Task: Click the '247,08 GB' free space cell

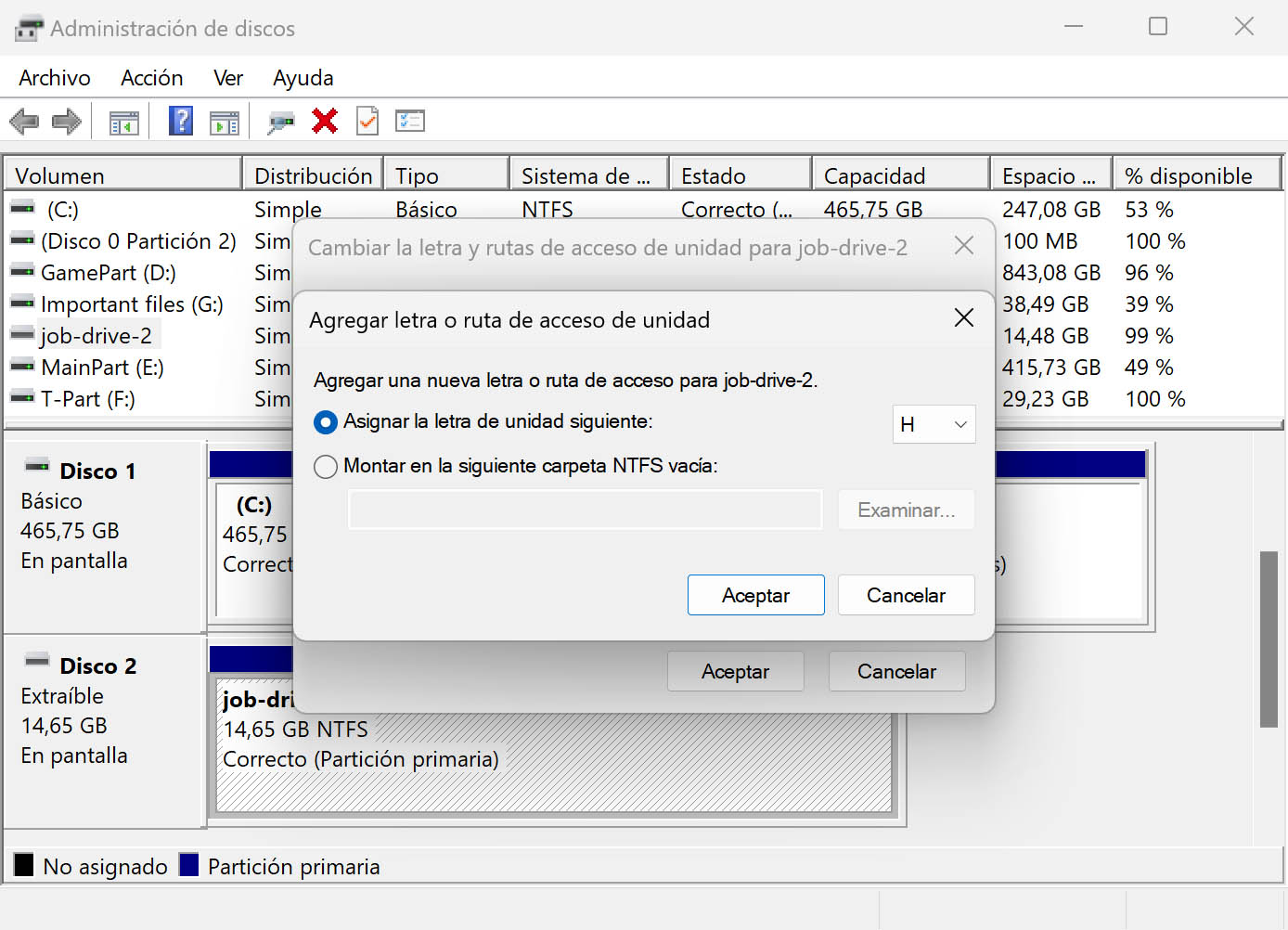Action: (x=1051, y=210)
